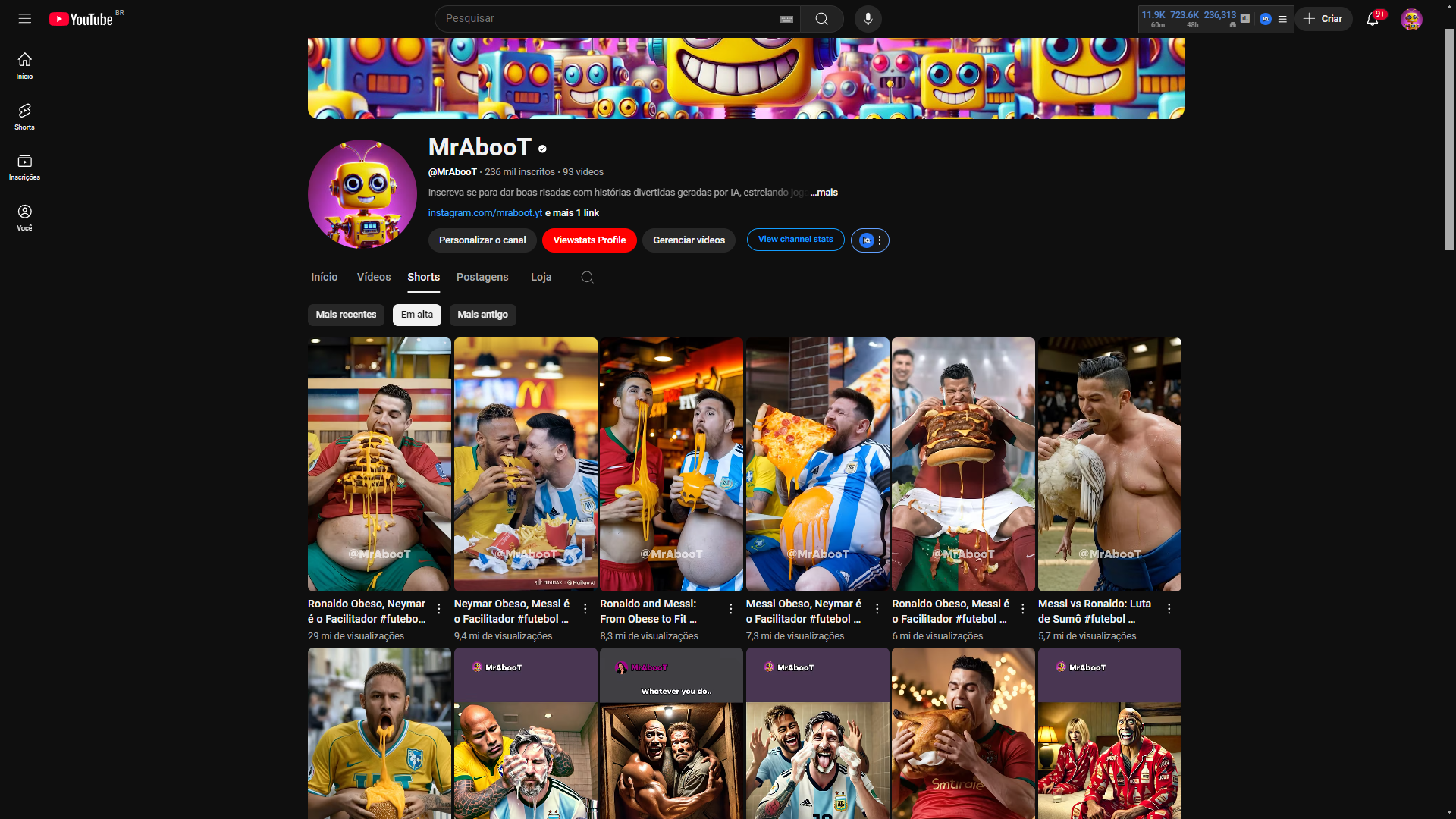Open Inscrições in the sidebar
This screenshot has height=819, width=1456.
tap(24, 168)
